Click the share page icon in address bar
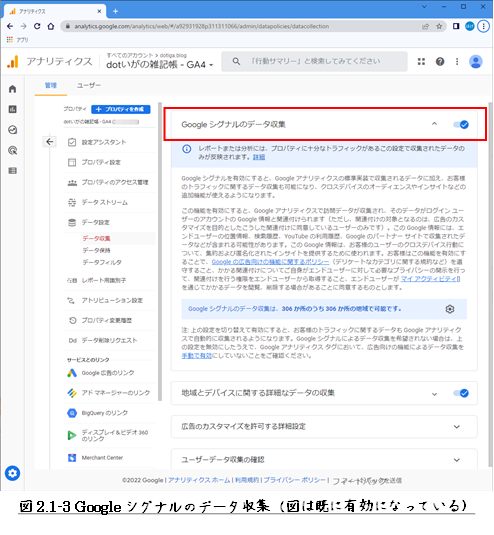 point(425,26)
